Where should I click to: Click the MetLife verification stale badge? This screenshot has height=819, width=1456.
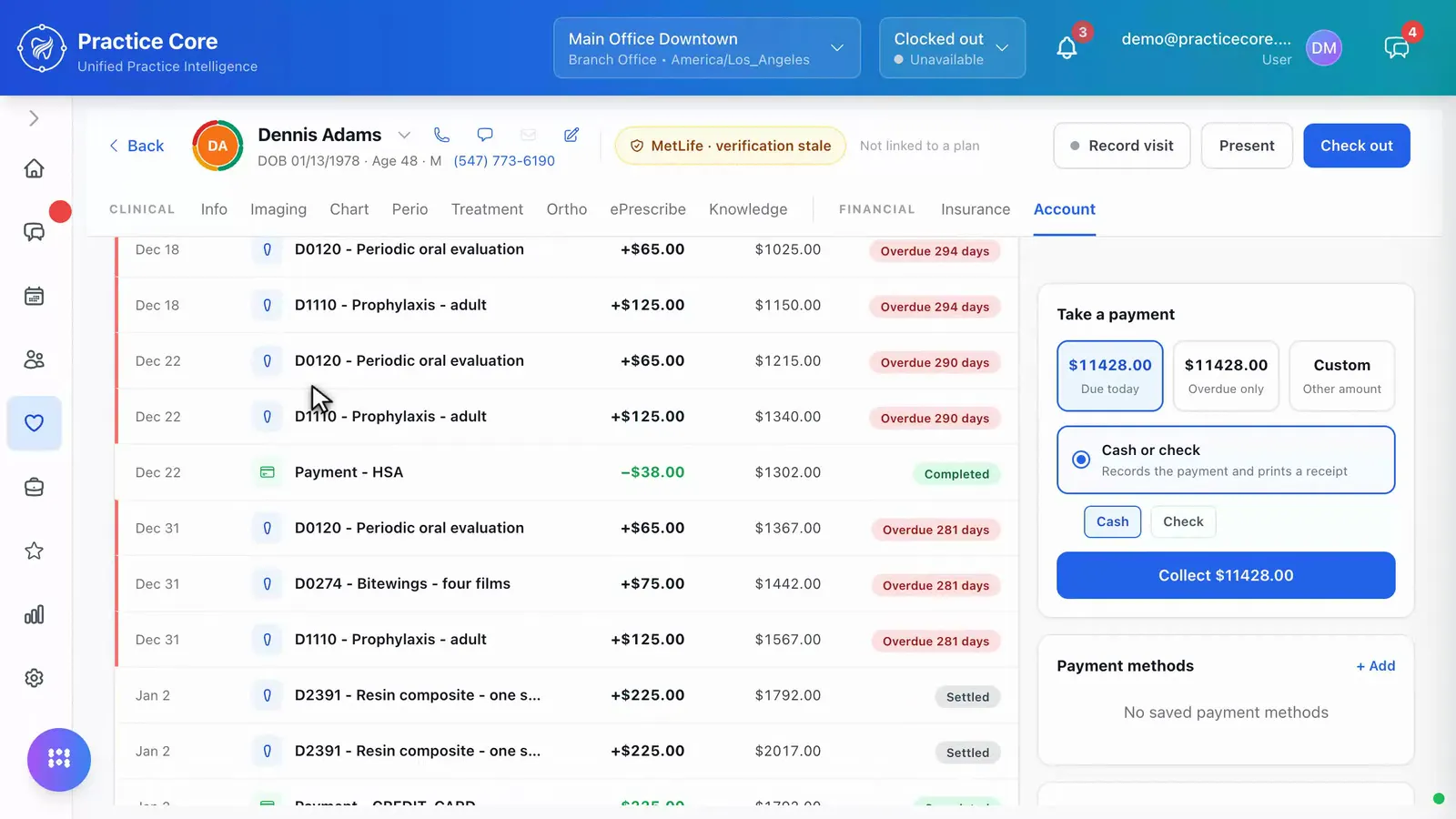(x=731, y=146)
